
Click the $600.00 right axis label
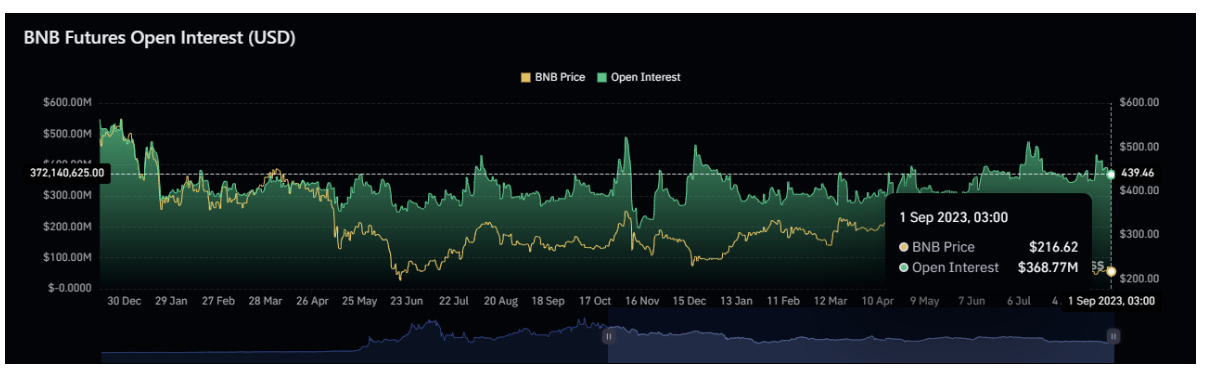click(x=1139, y=102)
